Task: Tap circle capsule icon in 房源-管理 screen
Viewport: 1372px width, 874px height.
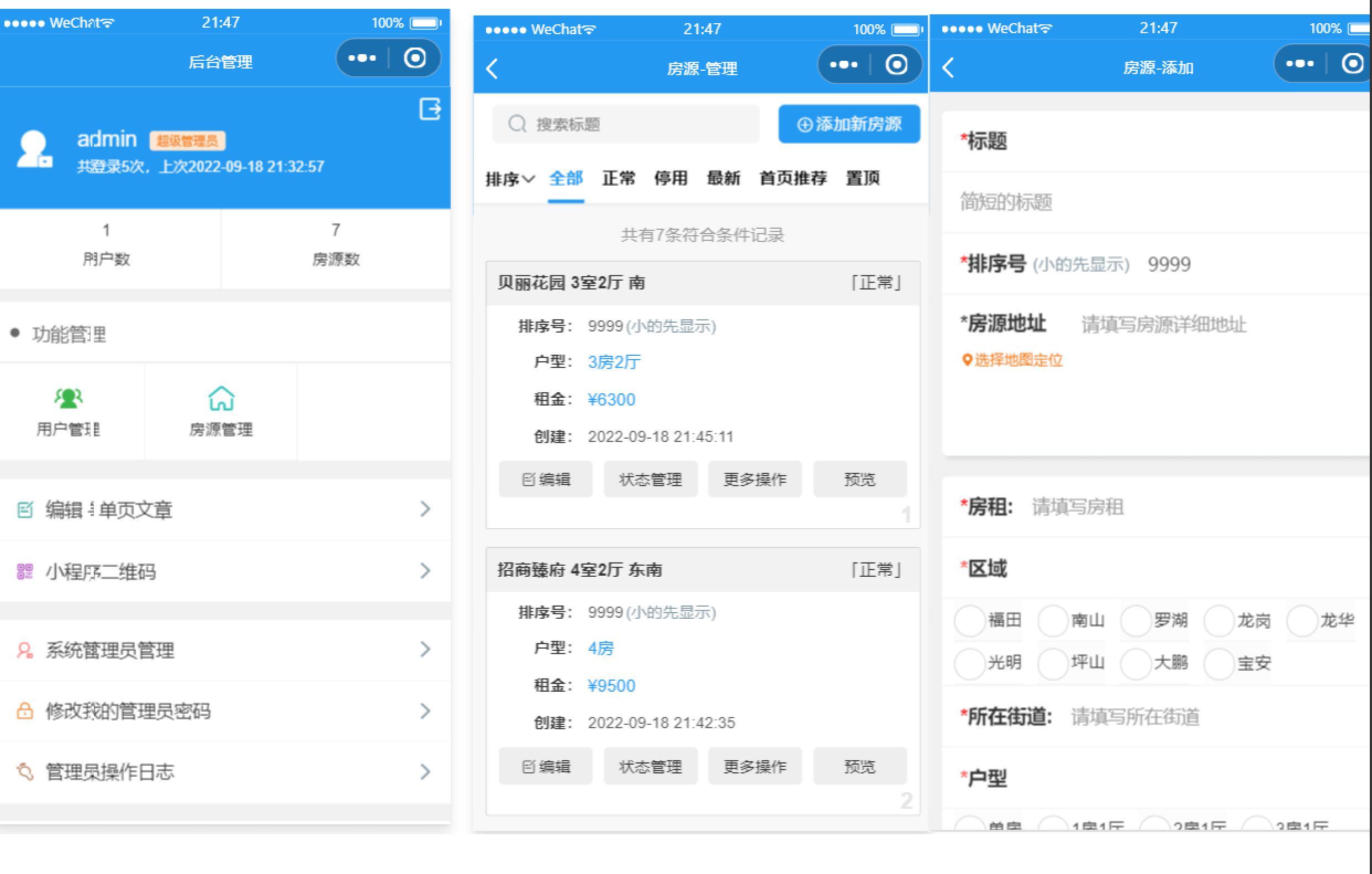Action: coord(896,65)
